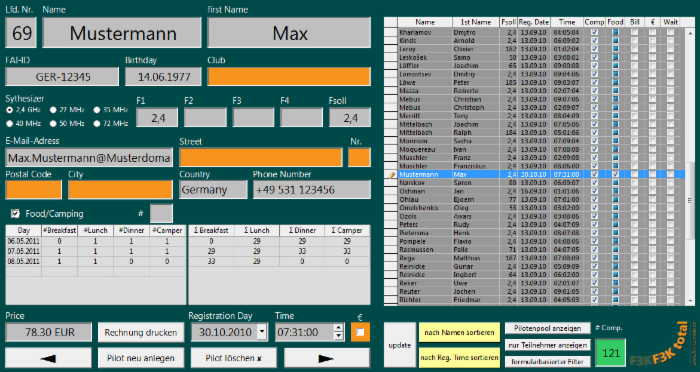Screen dimensions: 700x372
Task: Click the Time column header in pilot list
Action: point(567,22)
